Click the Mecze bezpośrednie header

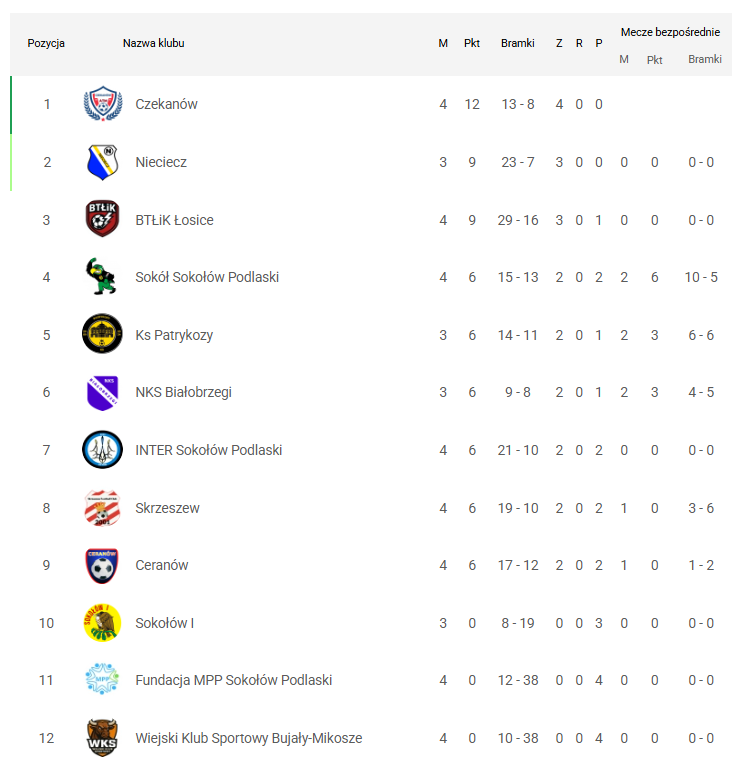click(x=670, y=32)
